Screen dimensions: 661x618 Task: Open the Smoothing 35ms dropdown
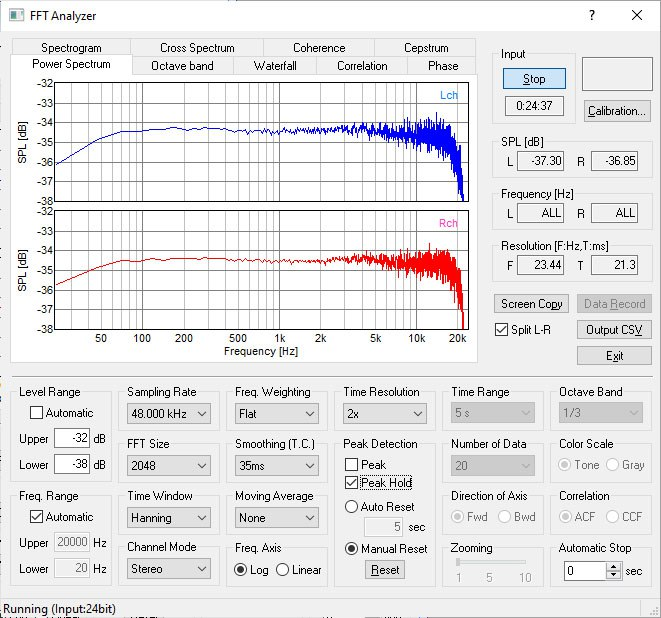[277, 465]
